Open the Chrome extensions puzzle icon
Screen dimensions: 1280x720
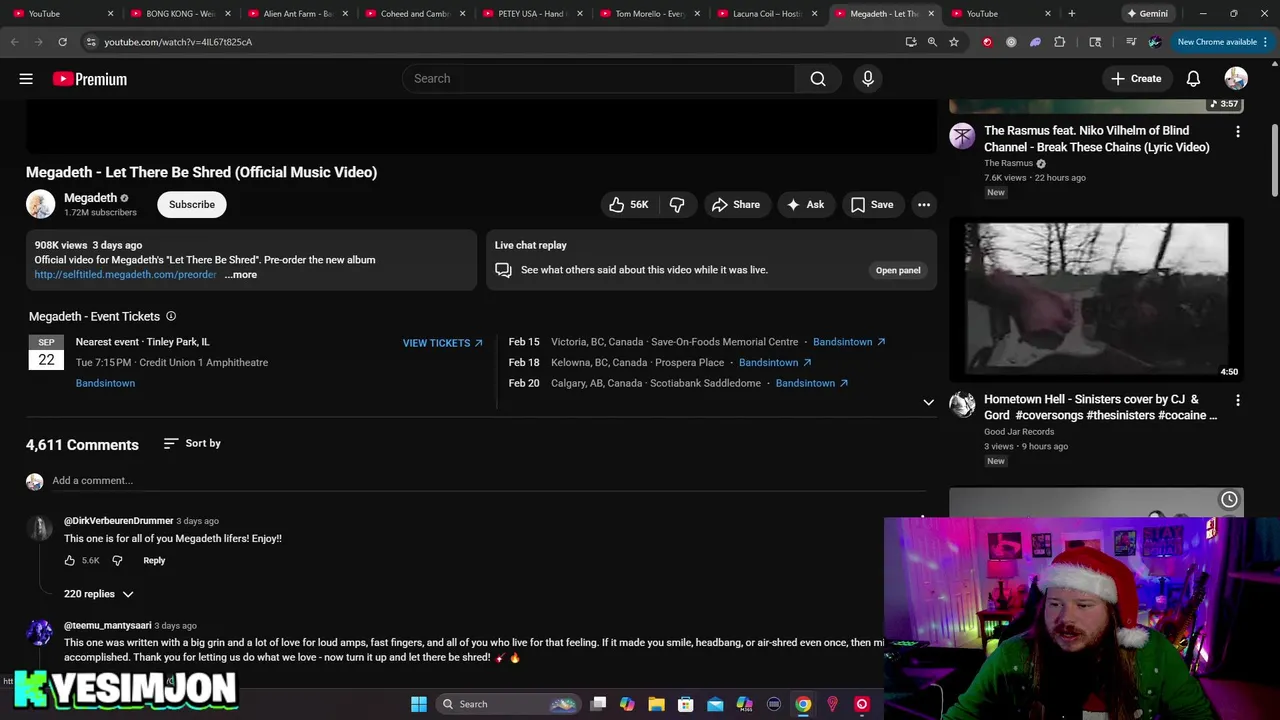[x=1060, y=42]
